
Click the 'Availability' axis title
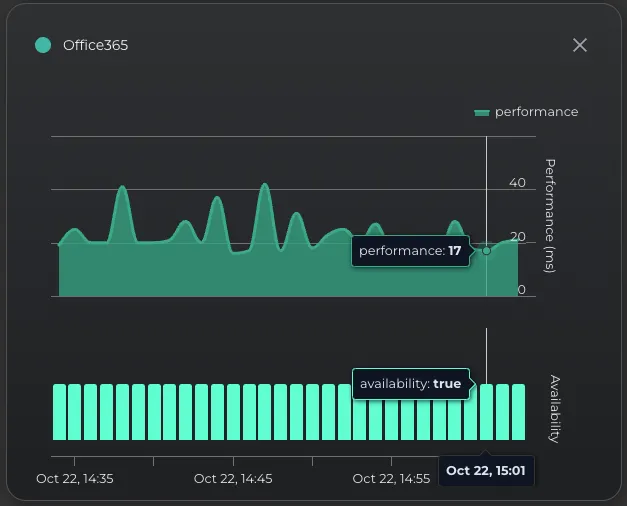pyautogui.click(x=554, y=409)
